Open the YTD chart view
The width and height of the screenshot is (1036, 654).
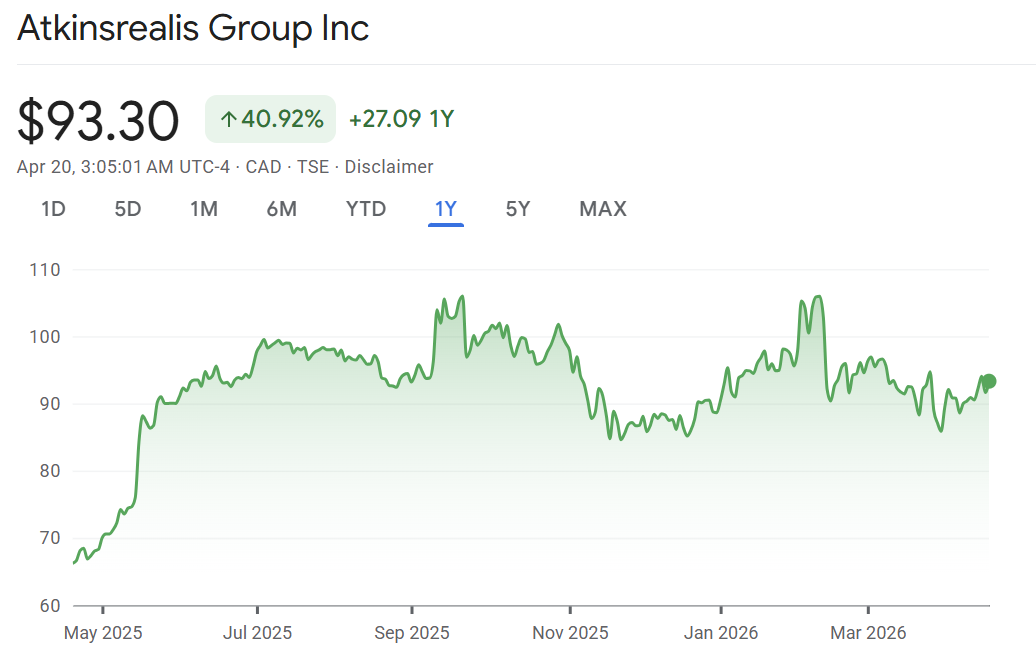(366, 209)
